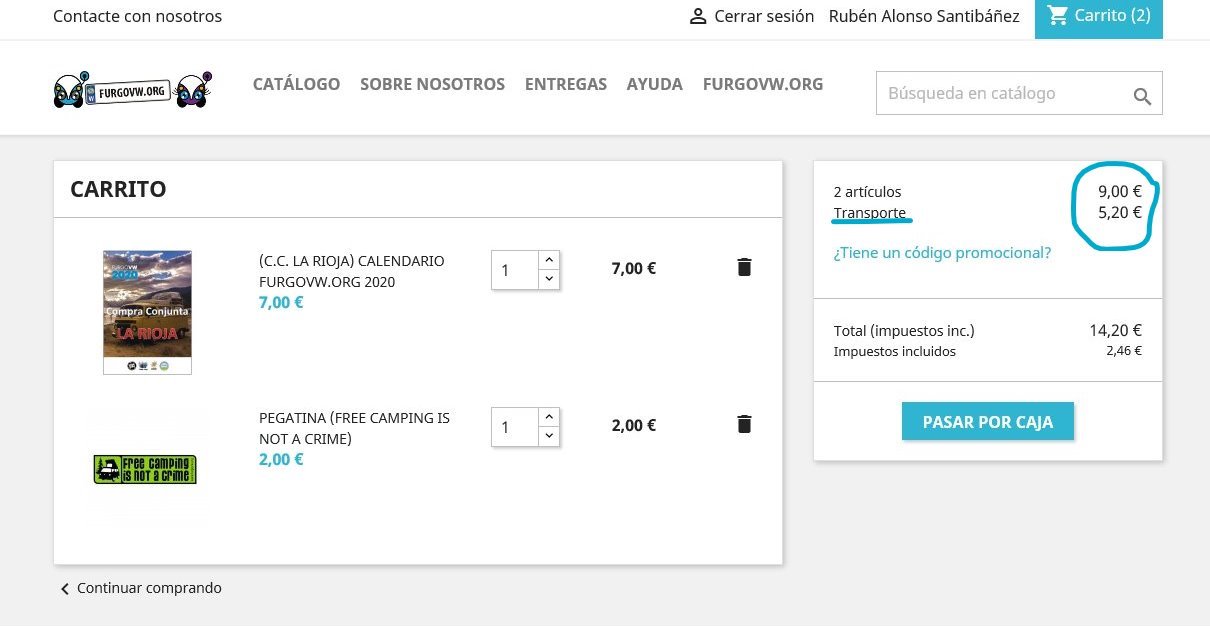Click the Transporte label in summary
1210x626 pixels.
point(870,213)
